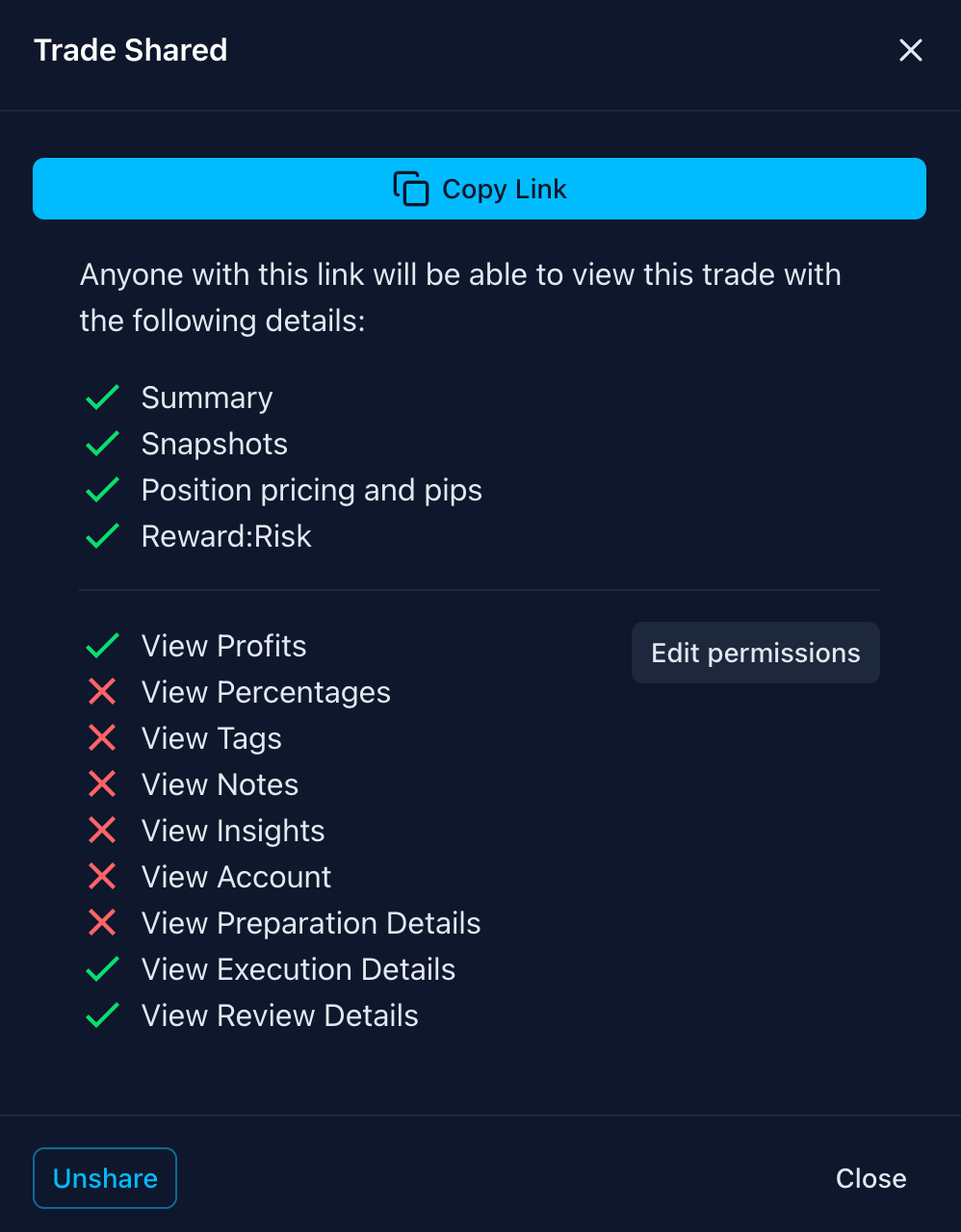Click the red X beside View Tags
Screen dimensions: 961x1232
(102, 738)
